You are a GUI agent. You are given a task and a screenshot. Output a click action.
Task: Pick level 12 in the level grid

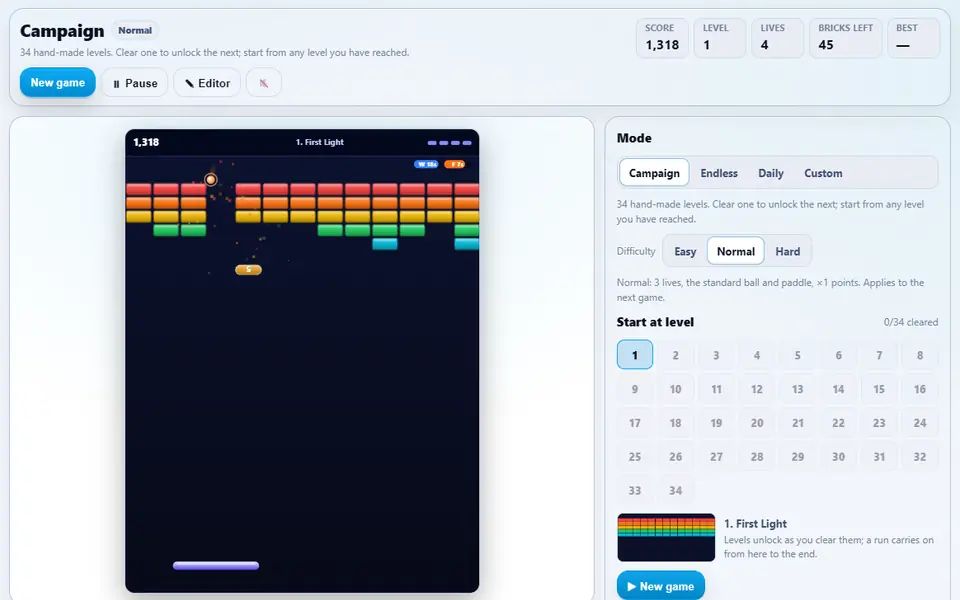[757, 389]
